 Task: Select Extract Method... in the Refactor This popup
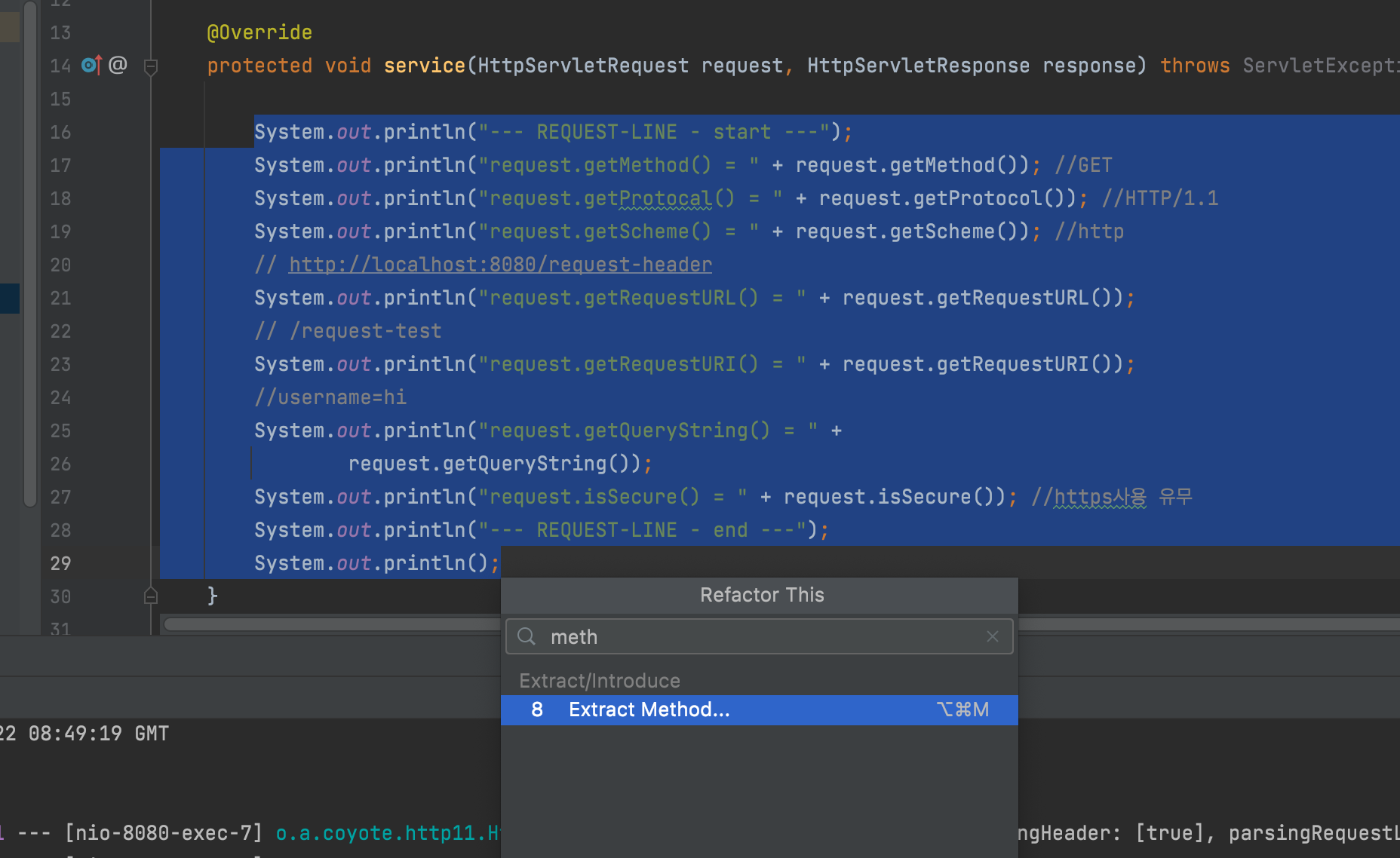tap(759, 709)
